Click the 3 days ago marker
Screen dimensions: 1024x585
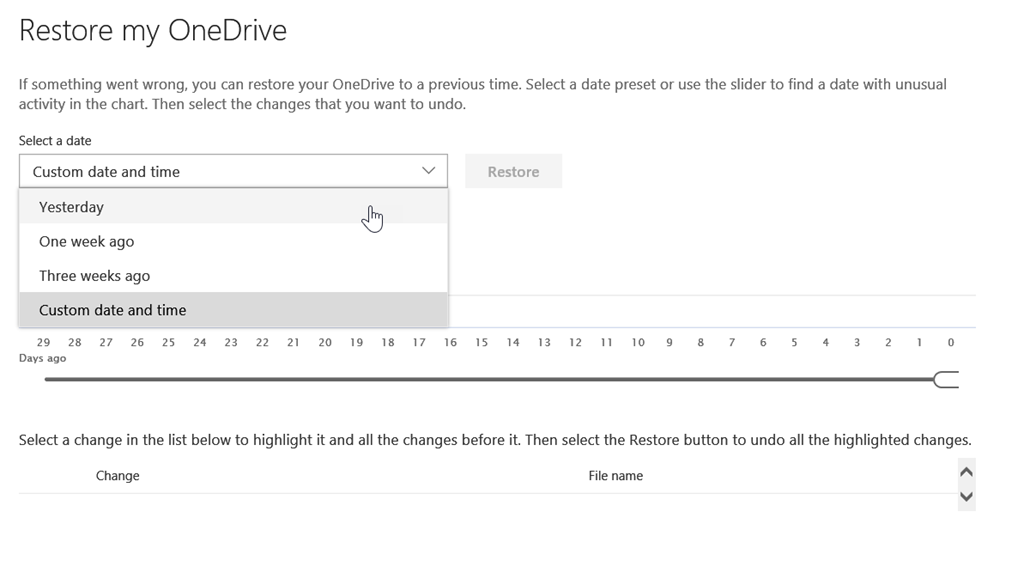pyautogui.click(x=857, y=342)
